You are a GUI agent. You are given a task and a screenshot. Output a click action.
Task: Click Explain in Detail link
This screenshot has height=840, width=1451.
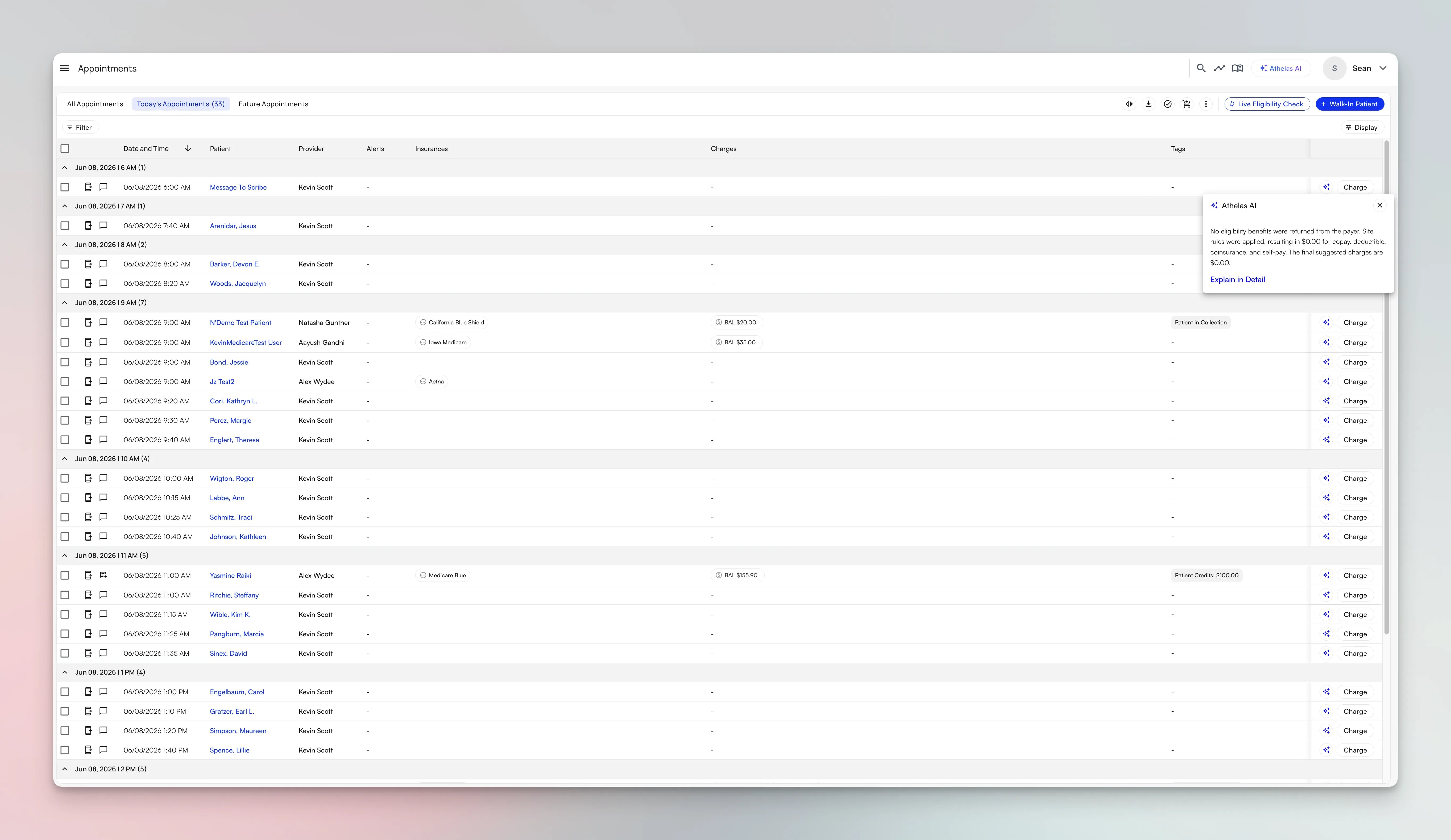coord(1237,280)
